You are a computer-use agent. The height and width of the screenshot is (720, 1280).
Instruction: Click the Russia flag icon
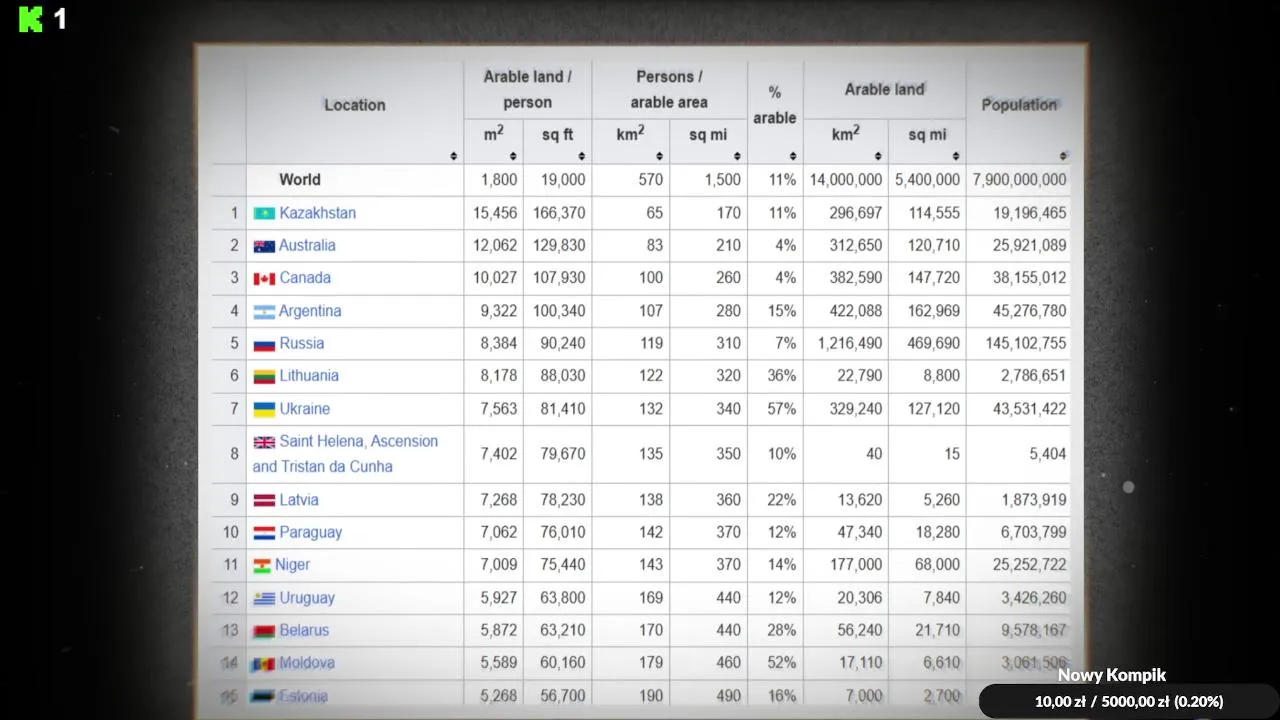coord(264,344)
